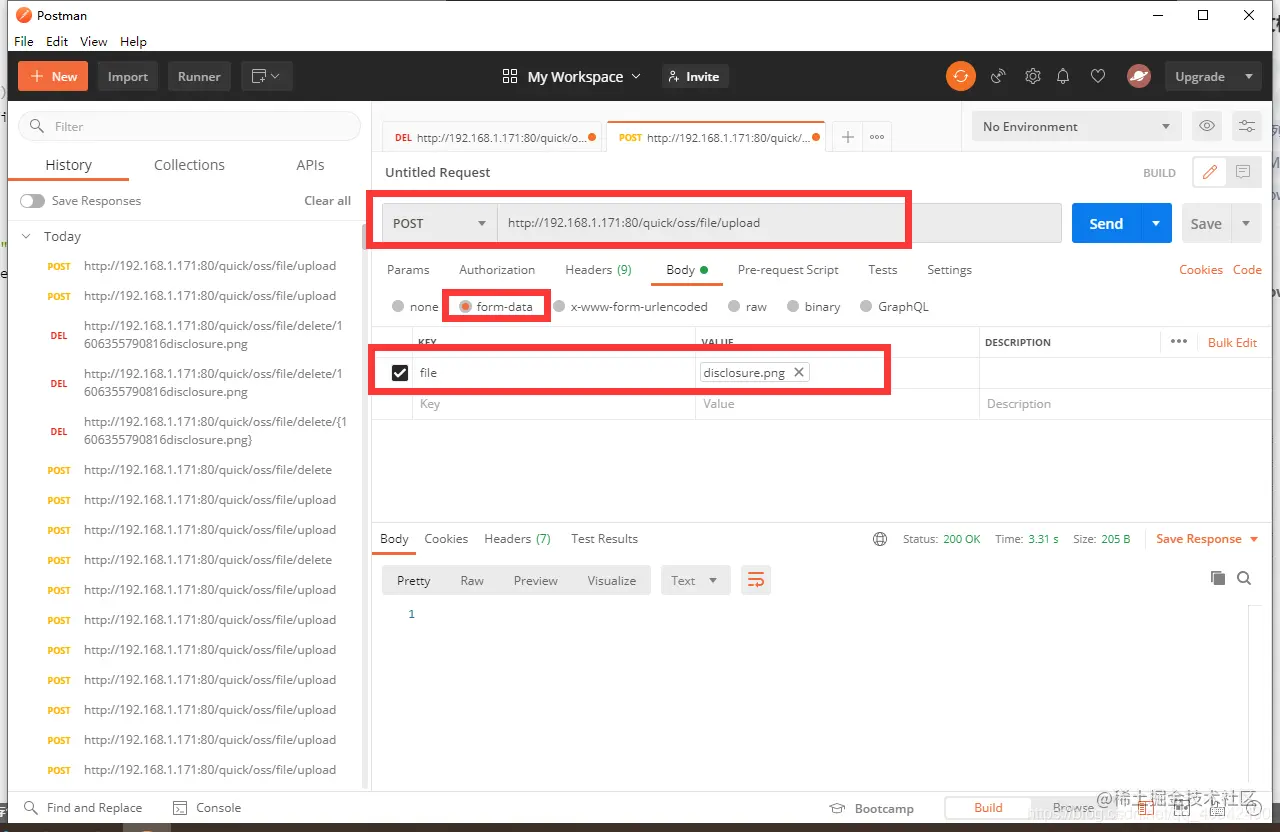Screen dimensions: 1280x832
Task: Click the Invite button
Action: pyautogui.click(x=695, y=76)
